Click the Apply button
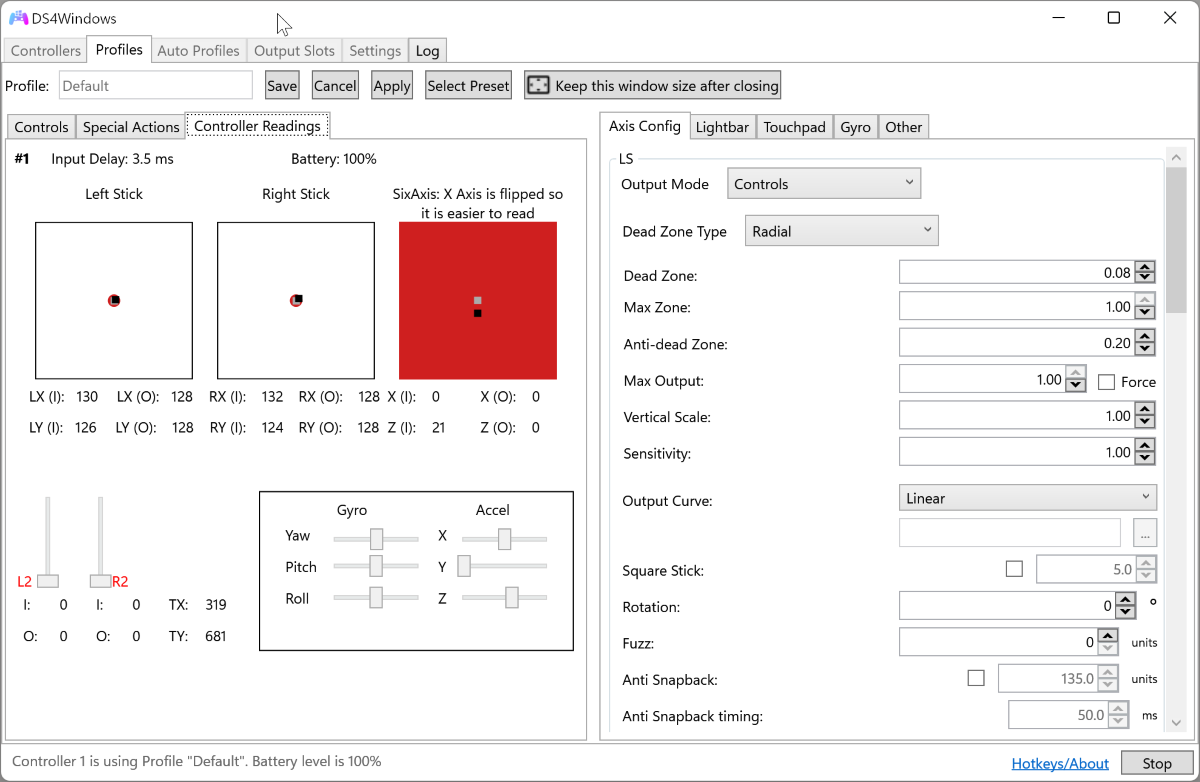This screenshot has height=782, width=1200. coord(392,85)
